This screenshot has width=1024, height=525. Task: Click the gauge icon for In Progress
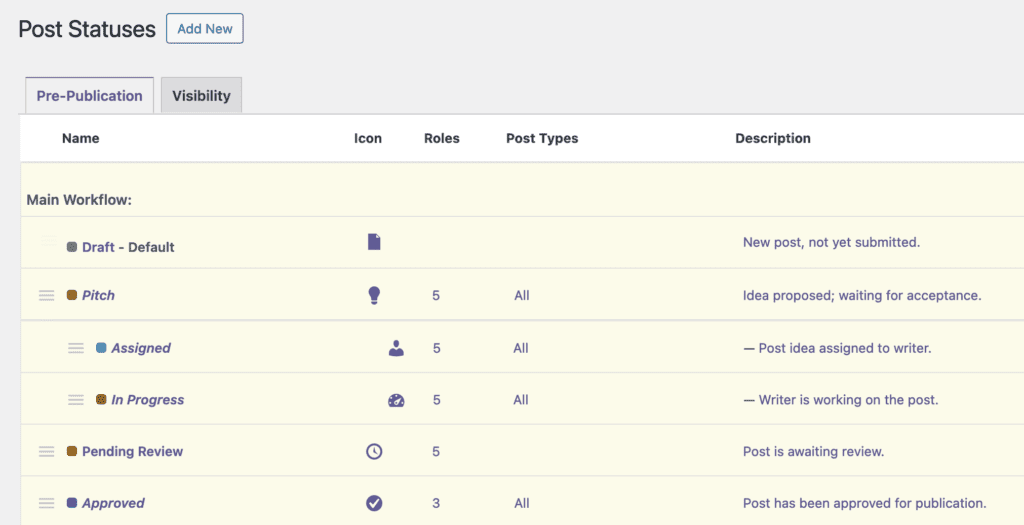(396, 400)
